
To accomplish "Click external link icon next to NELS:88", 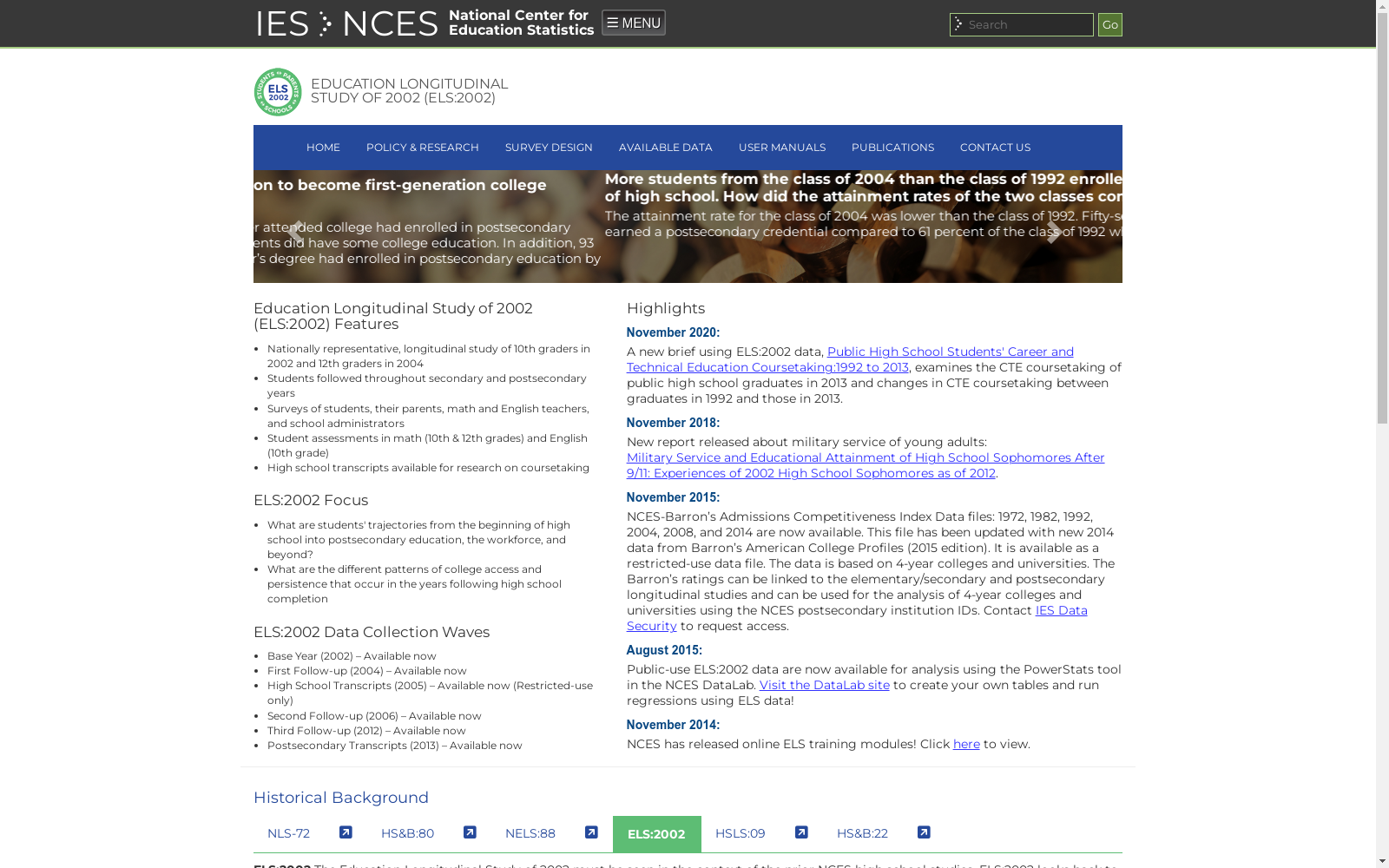I will point(591,832).
